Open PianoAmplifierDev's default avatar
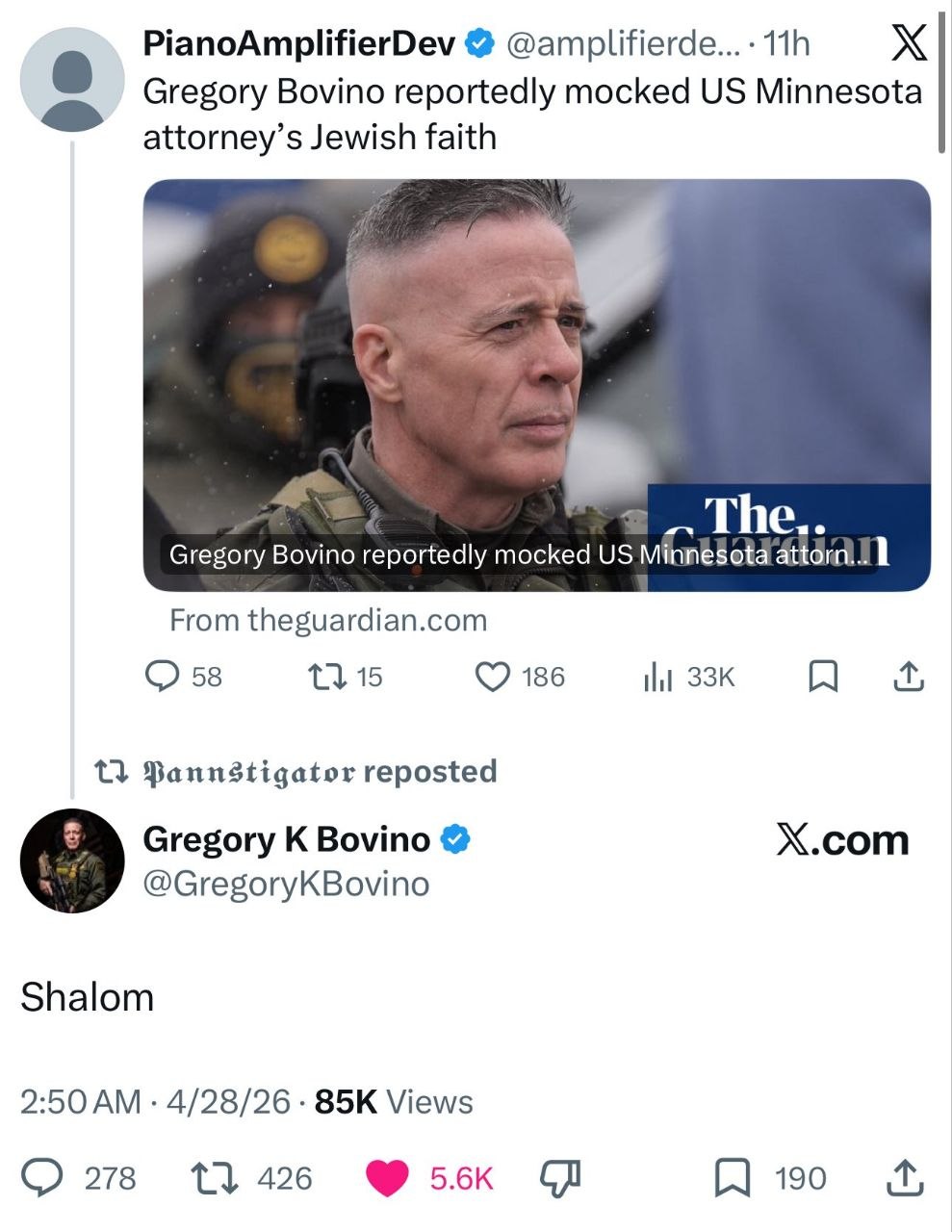The image size is (952, 1232). (73, 79)
